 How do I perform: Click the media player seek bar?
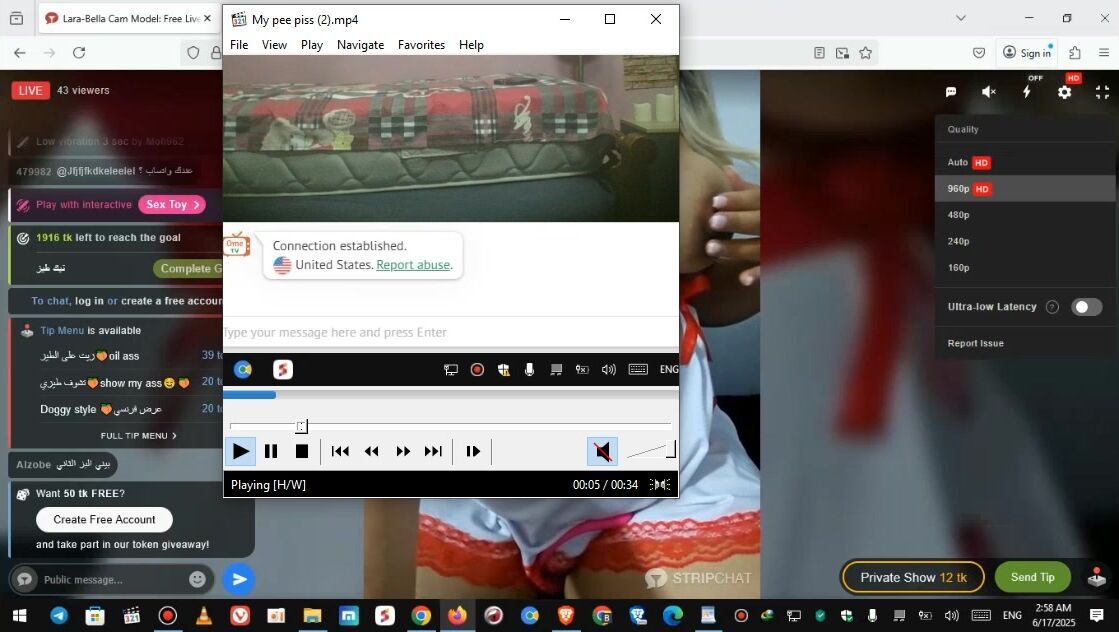tap(450, 426)
